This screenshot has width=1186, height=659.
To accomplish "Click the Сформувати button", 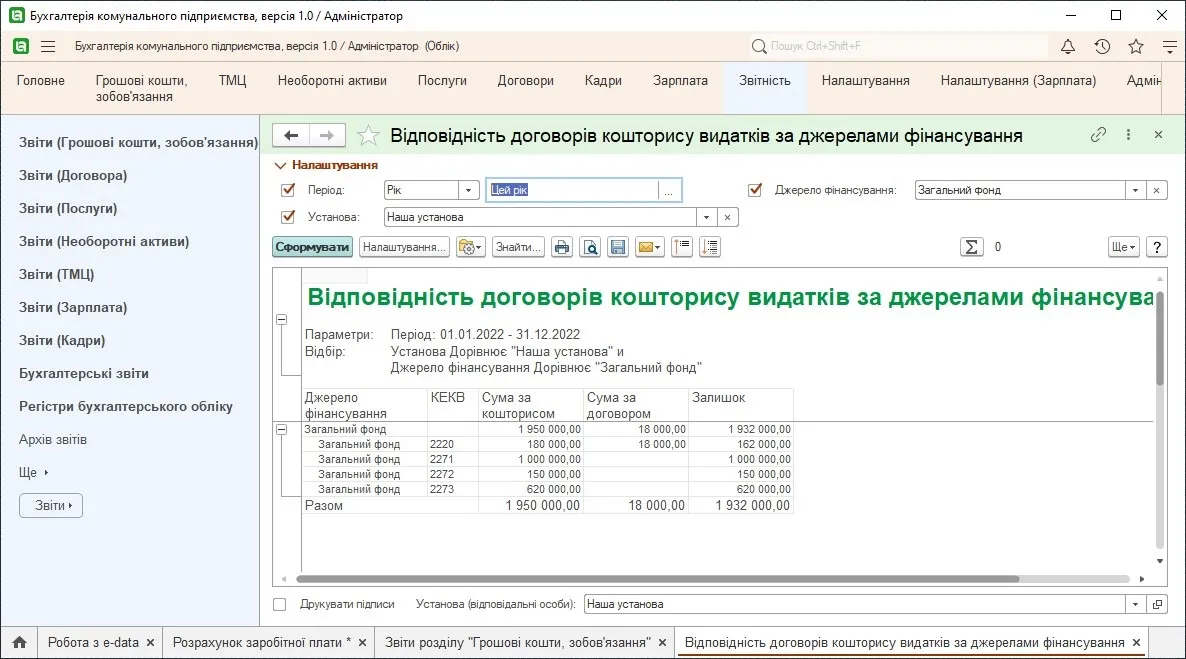I will point(312,247).
